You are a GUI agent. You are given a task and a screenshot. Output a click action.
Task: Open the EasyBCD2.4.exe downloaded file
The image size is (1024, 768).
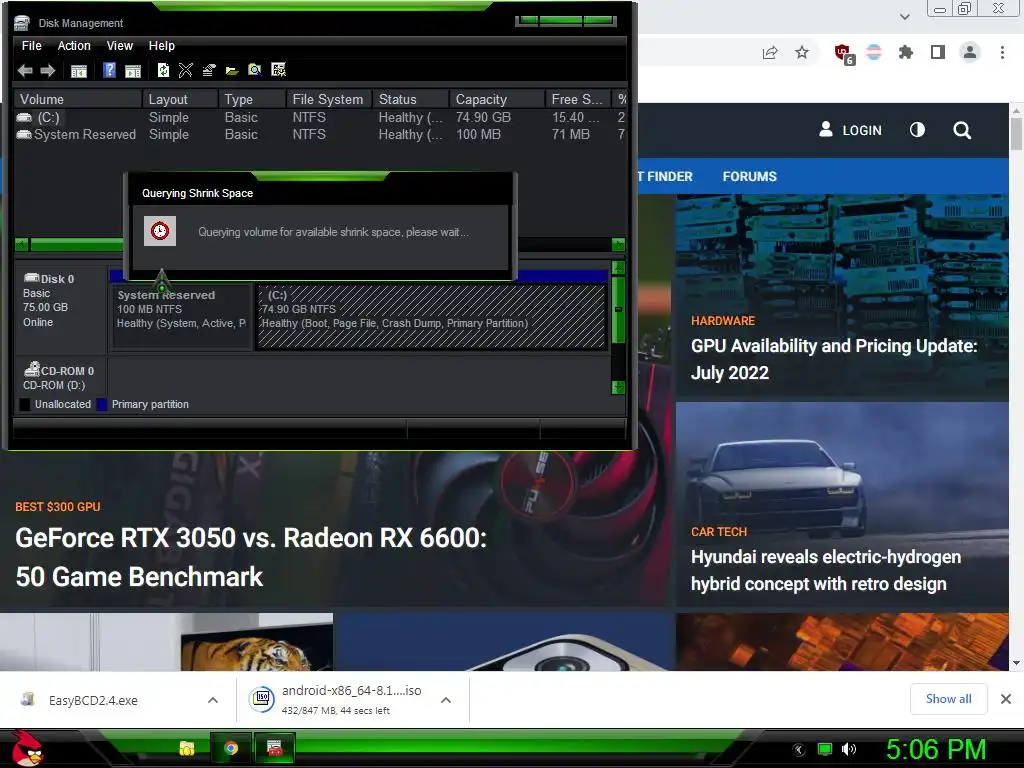point(93,700)
